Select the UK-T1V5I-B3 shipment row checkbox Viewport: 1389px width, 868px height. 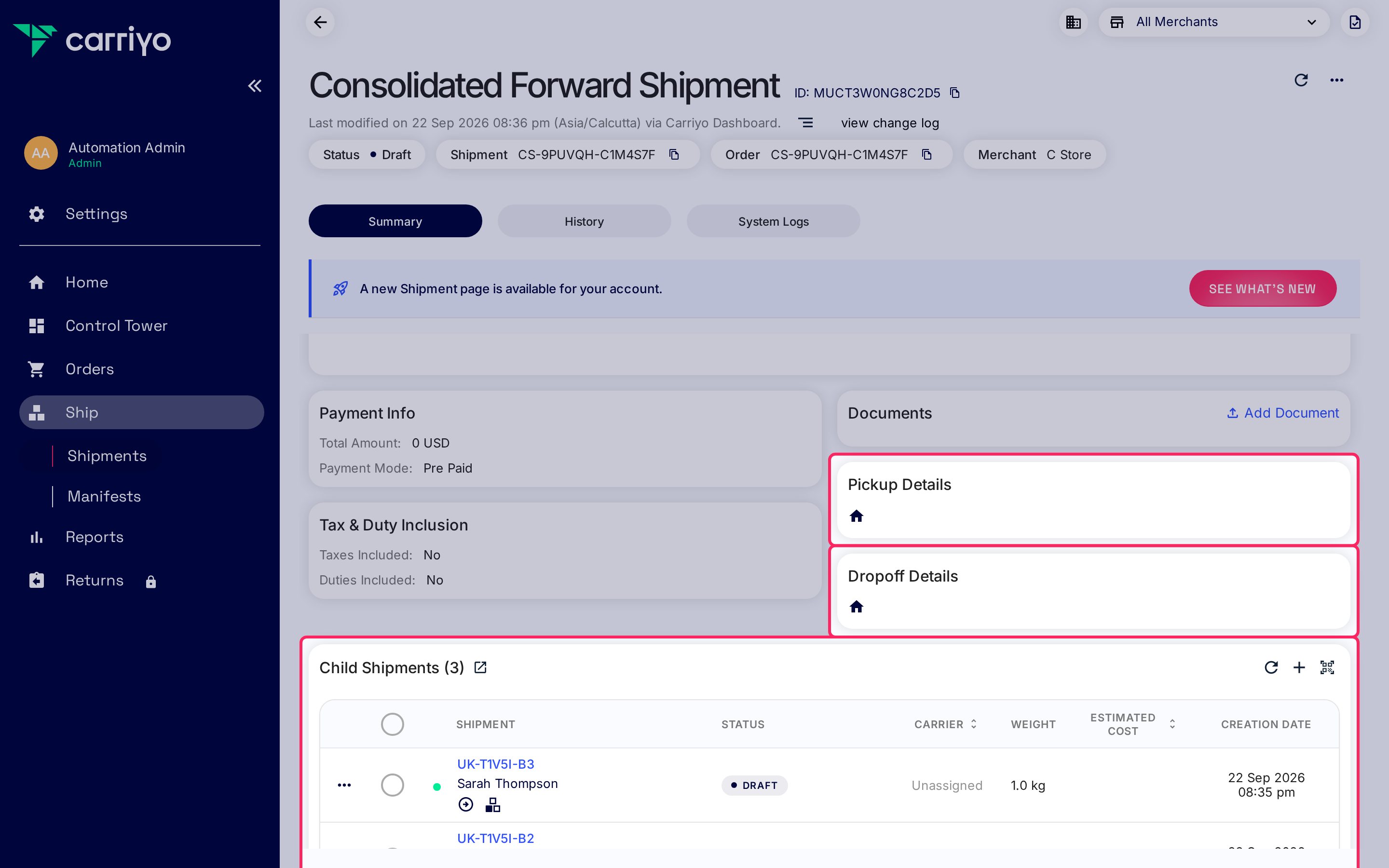(x=393, y=785)
